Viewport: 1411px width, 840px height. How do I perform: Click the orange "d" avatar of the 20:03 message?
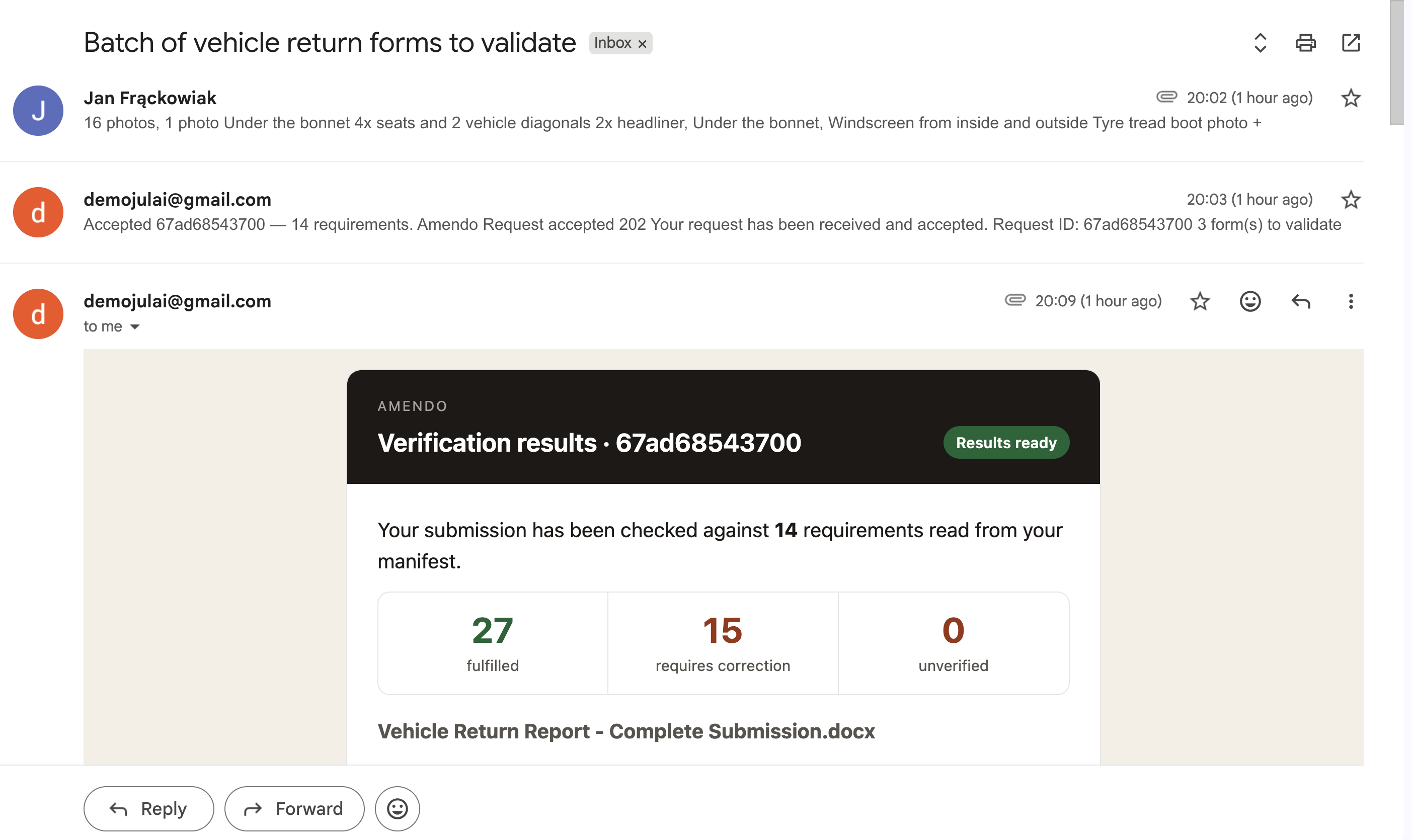click(x=38, y=212)
